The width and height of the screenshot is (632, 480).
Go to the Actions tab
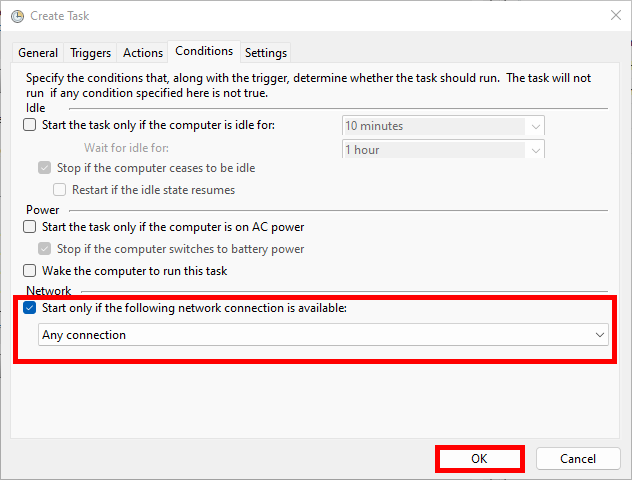click(x=142, y=53)
